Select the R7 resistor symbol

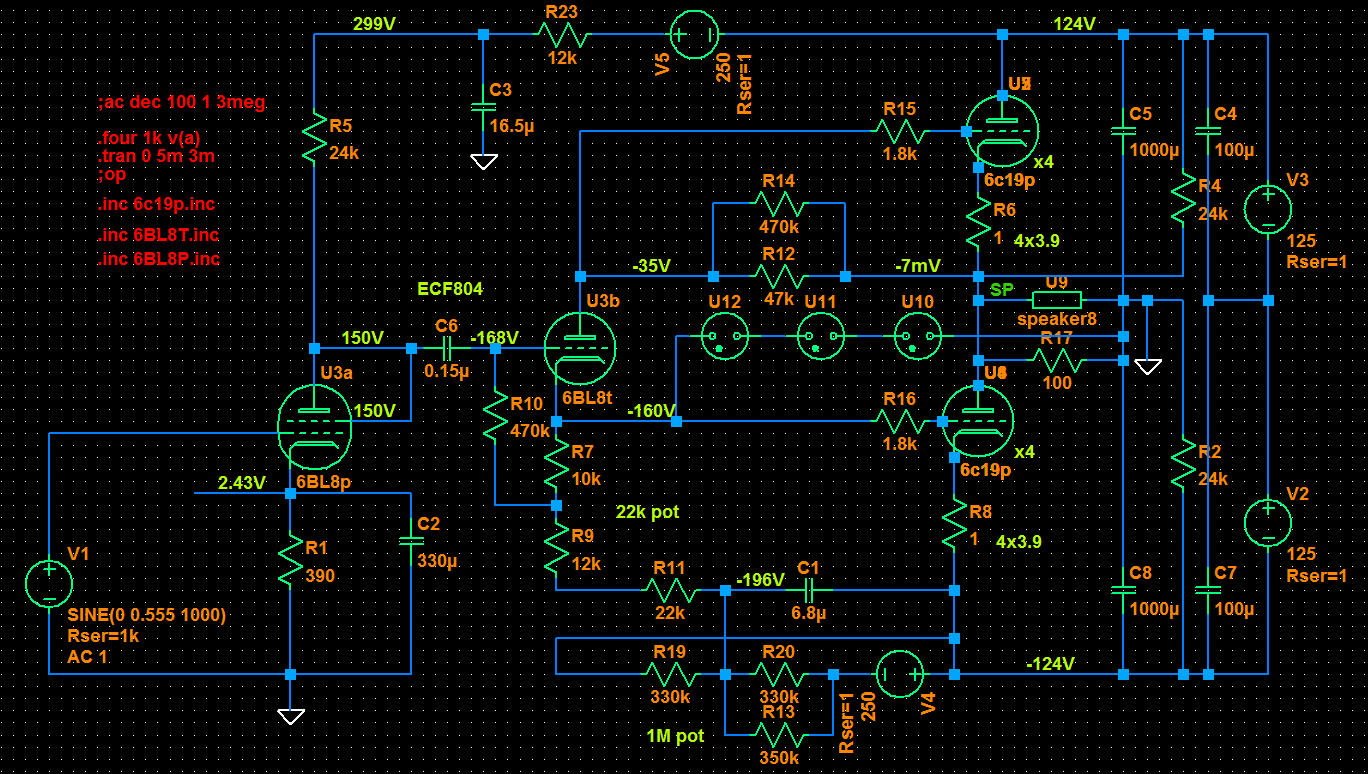(556, 462)
